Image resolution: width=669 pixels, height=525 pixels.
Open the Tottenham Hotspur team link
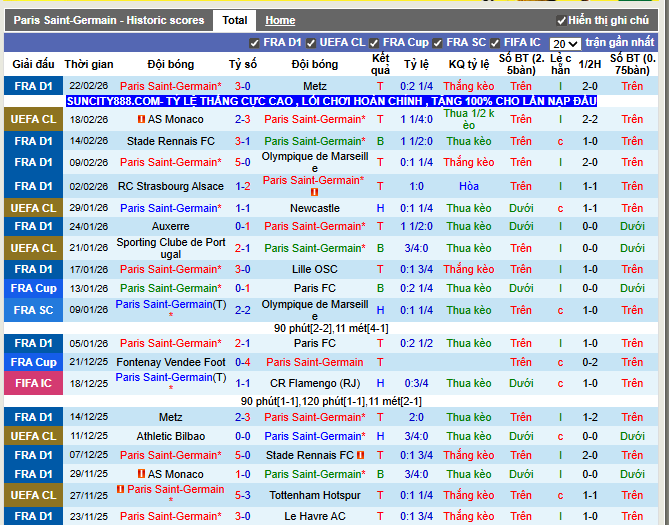(313, 495)
